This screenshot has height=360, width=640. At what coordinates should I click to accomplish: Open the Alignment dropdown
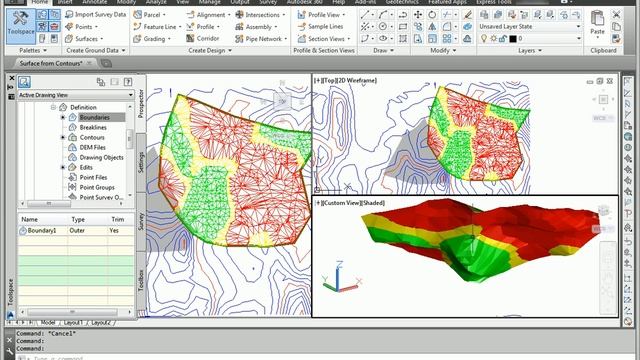click(x=208, y=15)
